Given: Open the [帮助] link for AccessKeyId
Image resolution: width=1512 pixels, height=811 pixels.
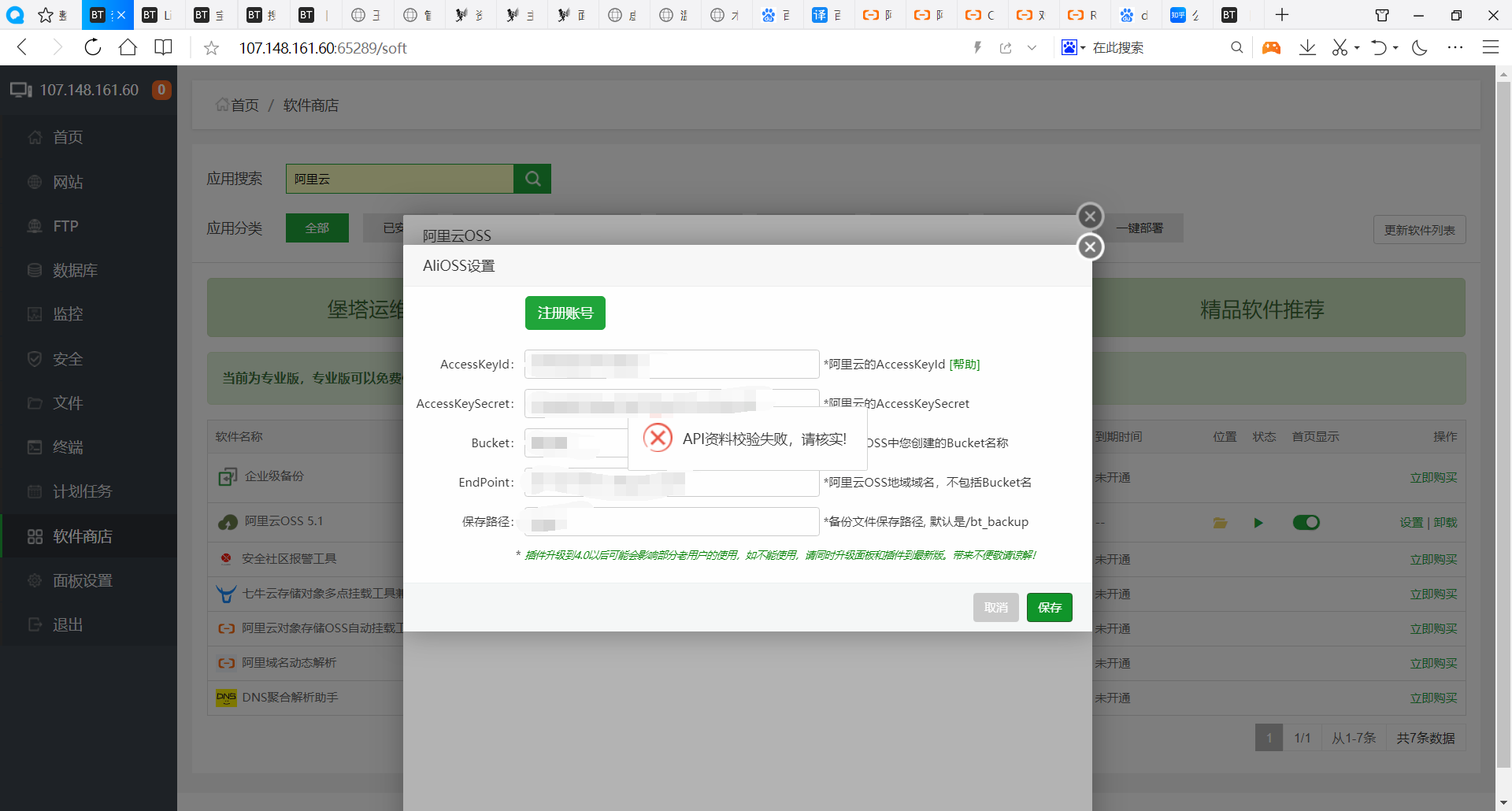Looking at the screenshot, I should 965,364.
